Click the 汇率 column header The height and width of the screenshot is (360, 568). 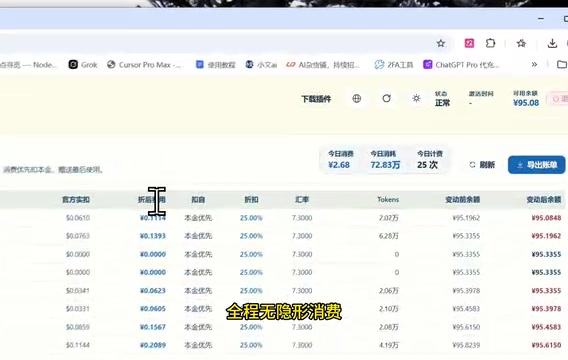tap(302, 200)
